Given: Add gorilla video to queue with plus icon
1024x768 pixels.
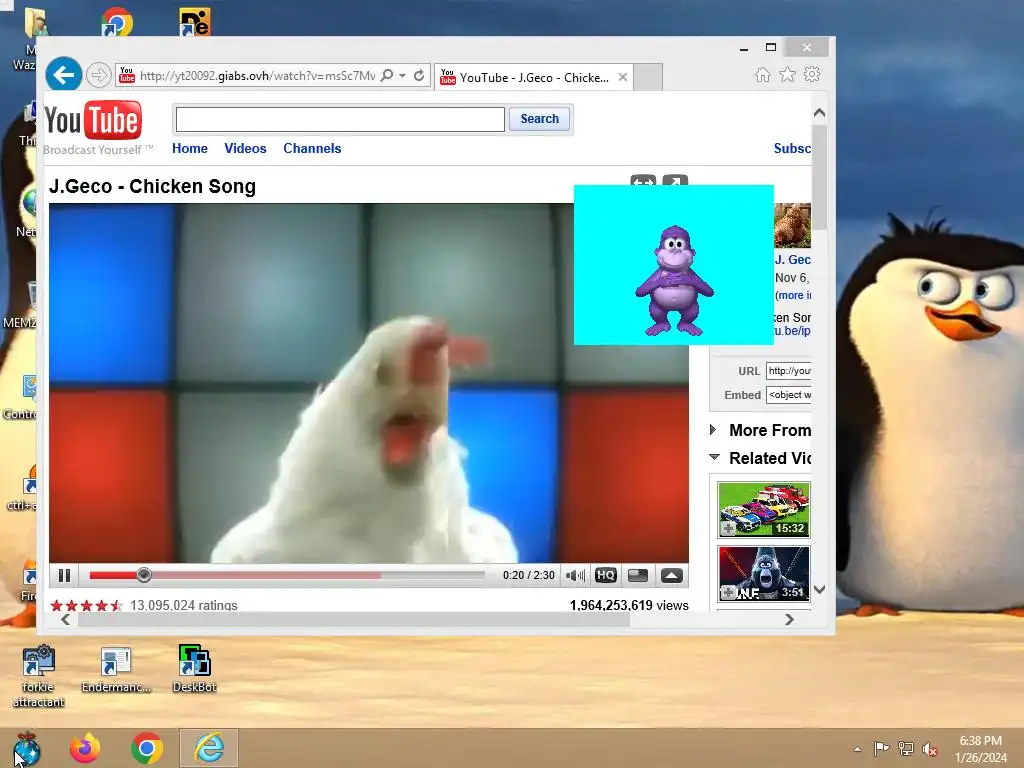Looking at the screenshot, I should tap(728, 593).
